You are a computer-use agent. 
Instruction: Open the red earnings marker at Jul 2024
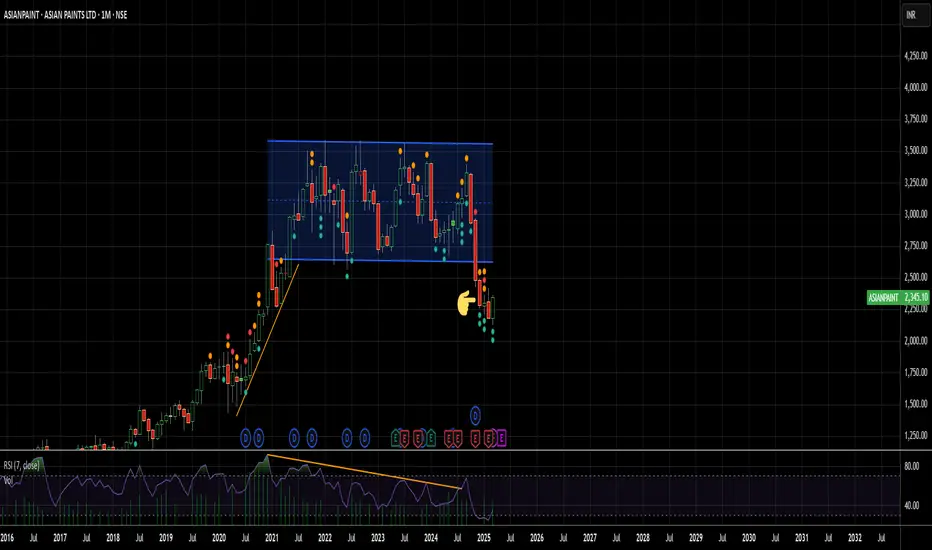458,438
